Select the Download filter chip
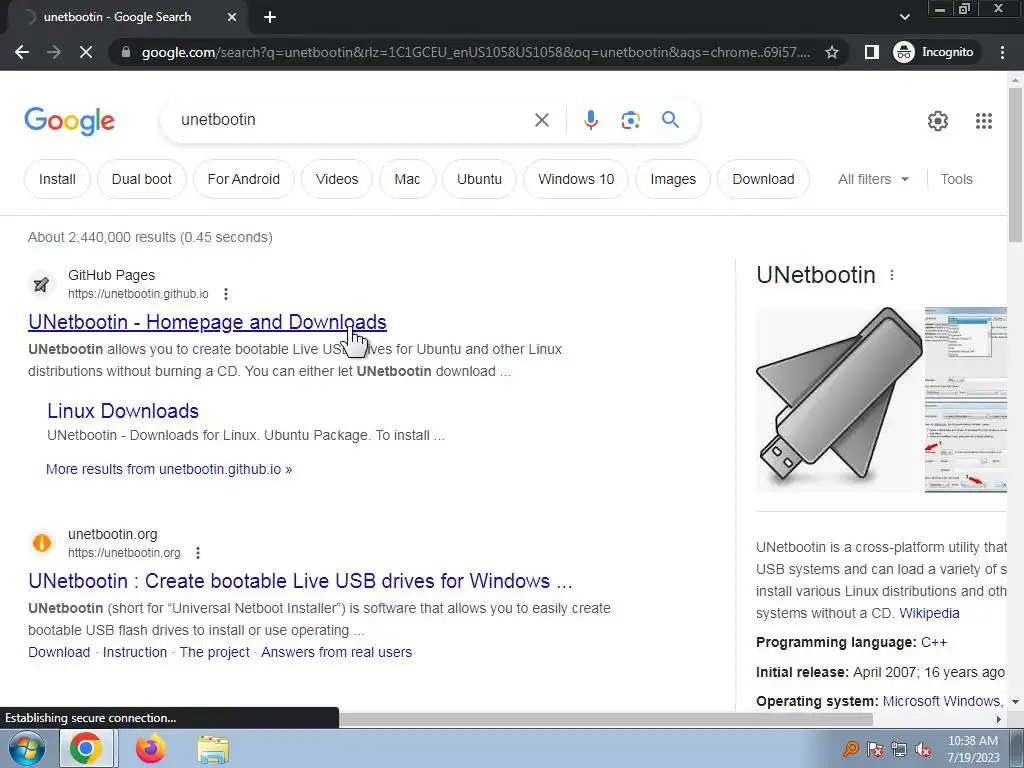 [x=763, y=179]
